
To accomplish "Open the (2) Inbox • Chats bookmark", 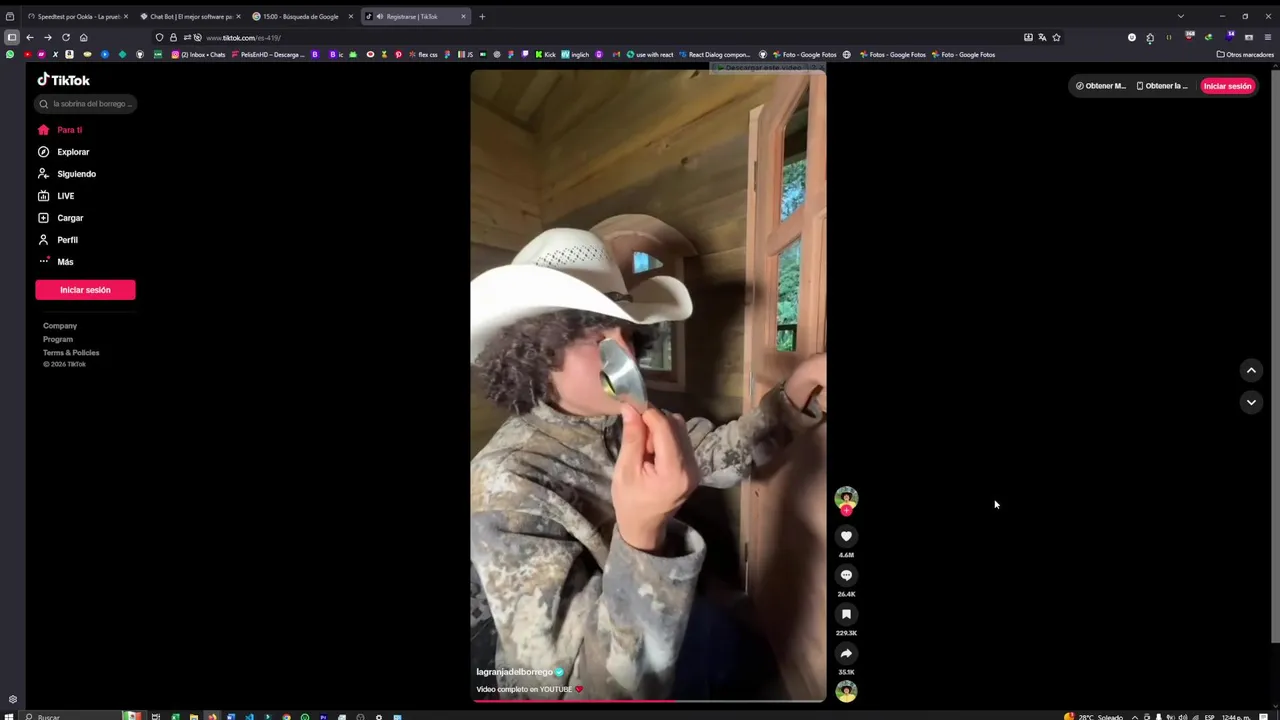I will pos(198,55).
